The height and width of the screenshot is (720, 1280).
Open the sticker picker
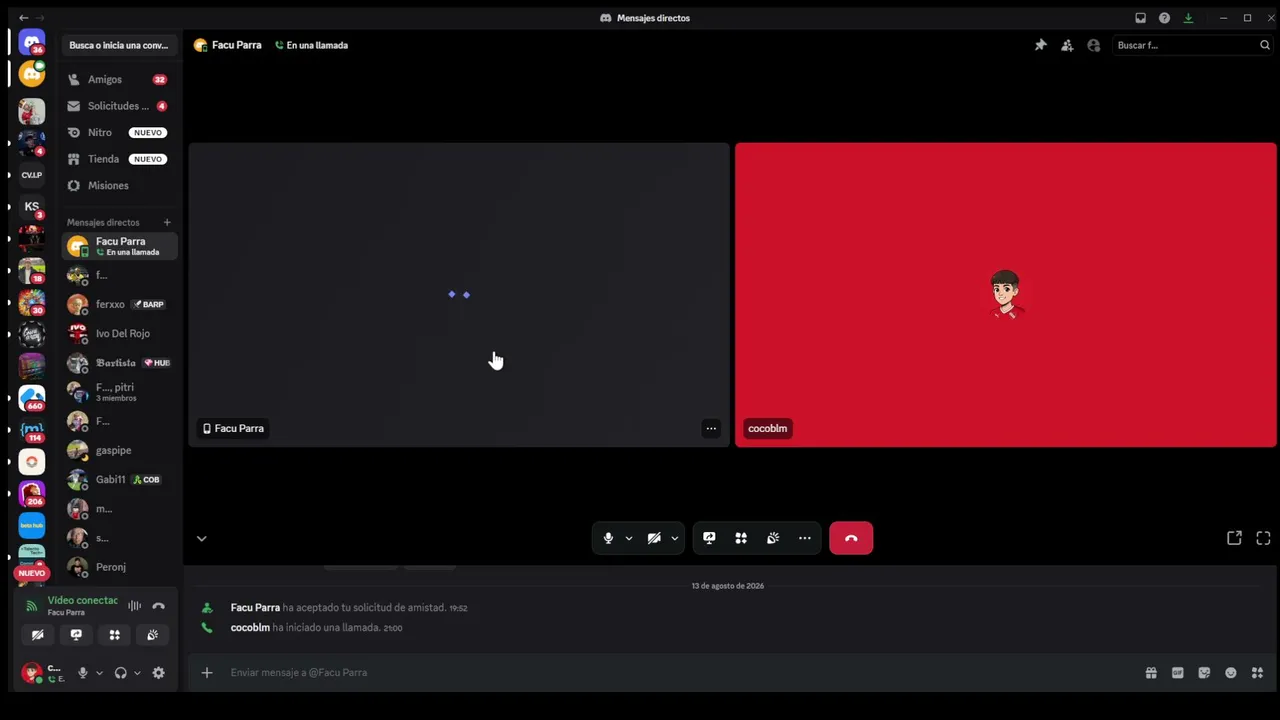[1204, 673]
